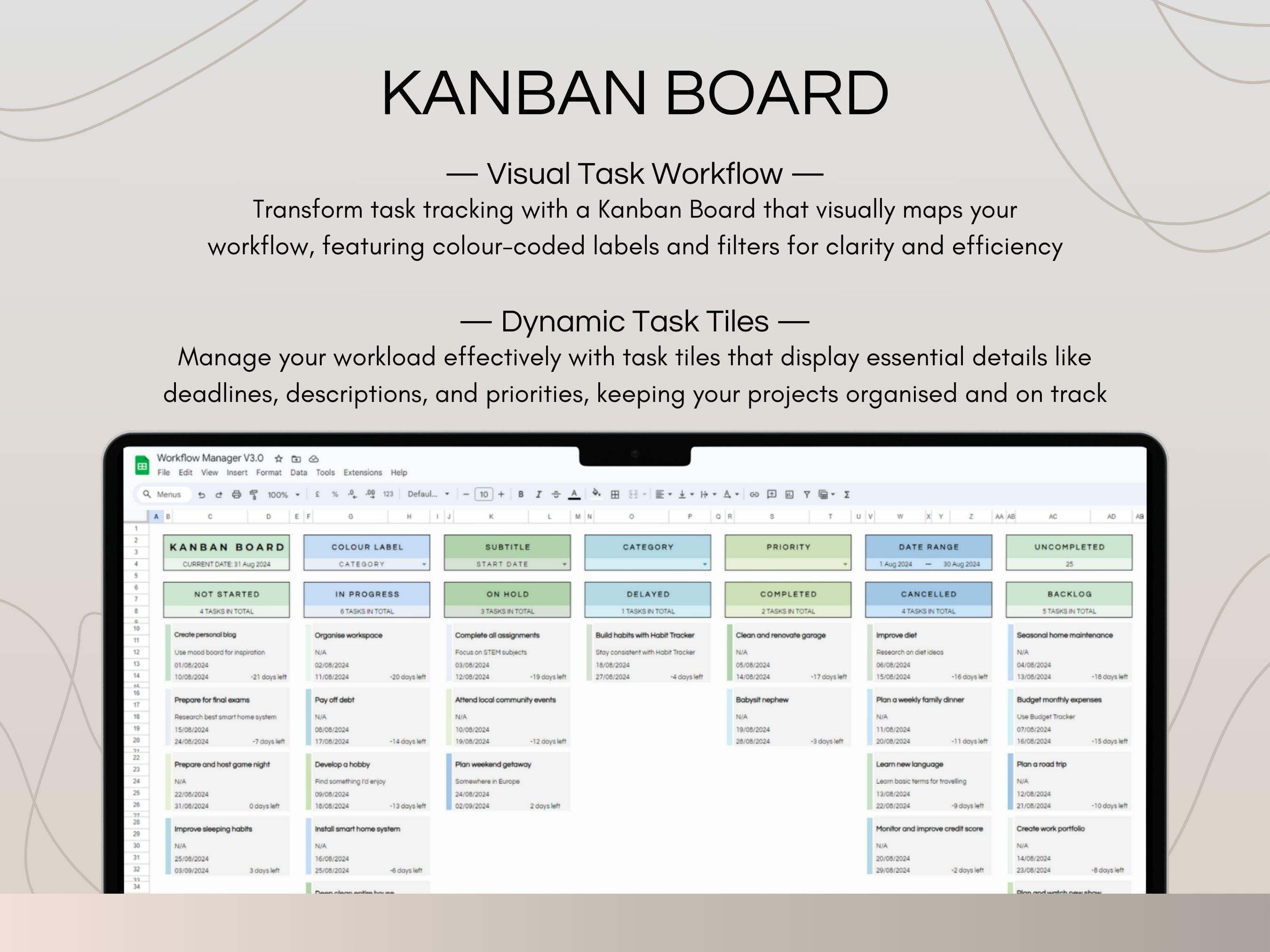Star the Workflow Manager V3.0 document

[x=279, y=458]
